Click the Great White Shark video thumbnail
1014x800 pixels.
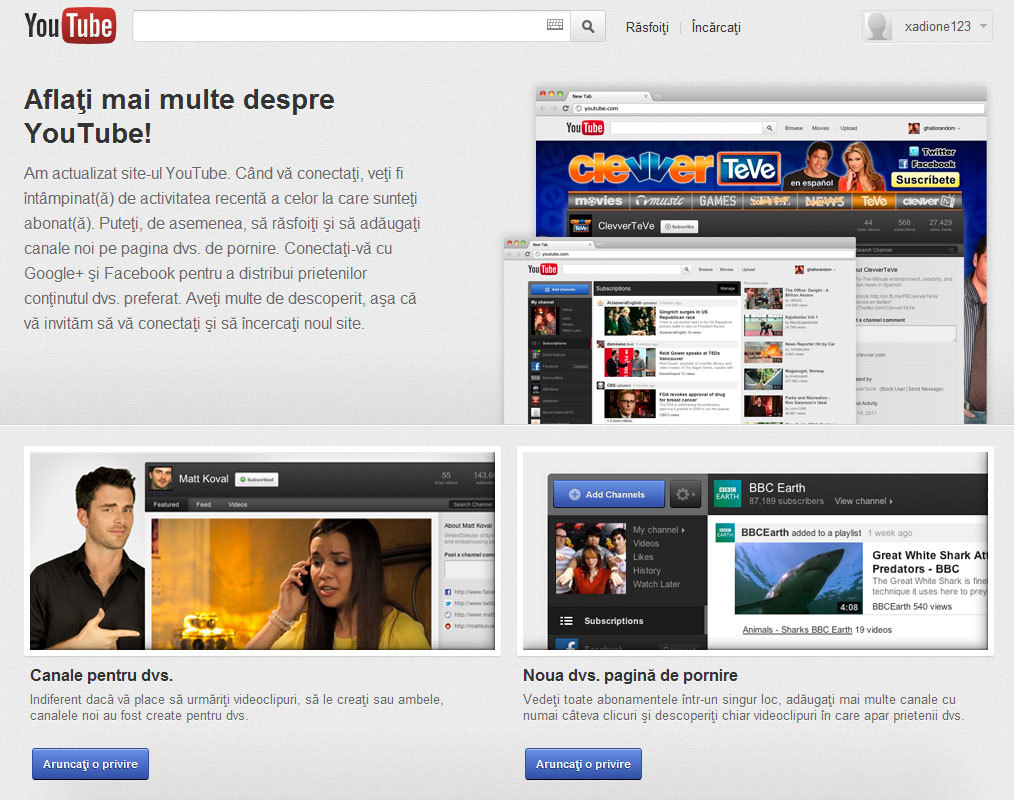click(x=799, y=578)
